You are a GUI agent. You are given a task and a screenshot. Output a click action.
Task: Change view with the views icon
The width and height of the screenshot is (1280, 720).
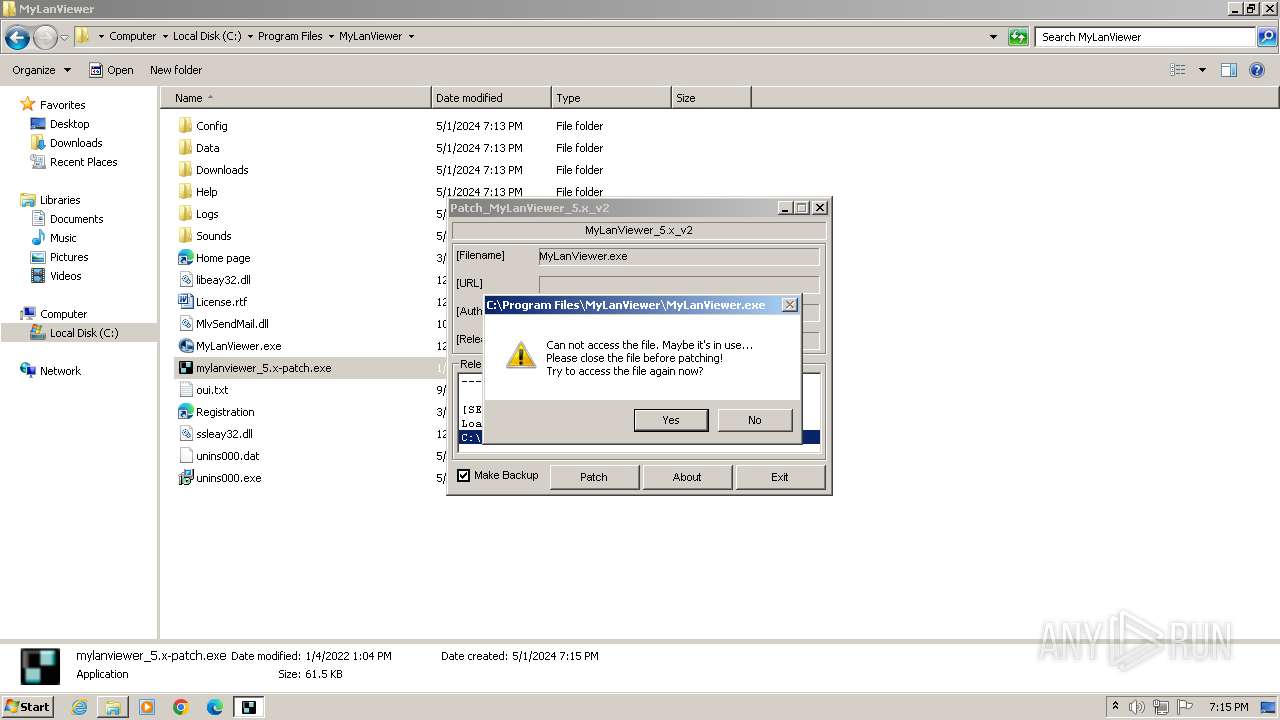pos(1178,70)
